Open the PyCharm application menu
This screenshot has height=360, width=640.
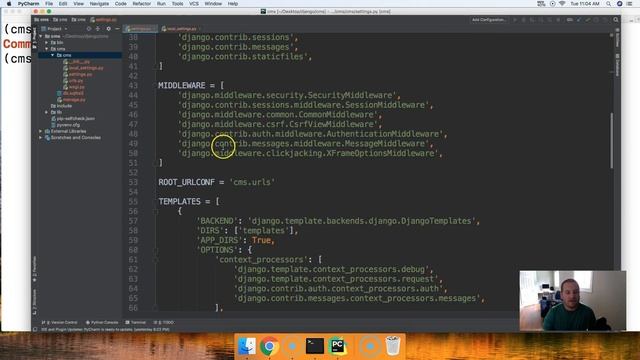click(28, 4)
